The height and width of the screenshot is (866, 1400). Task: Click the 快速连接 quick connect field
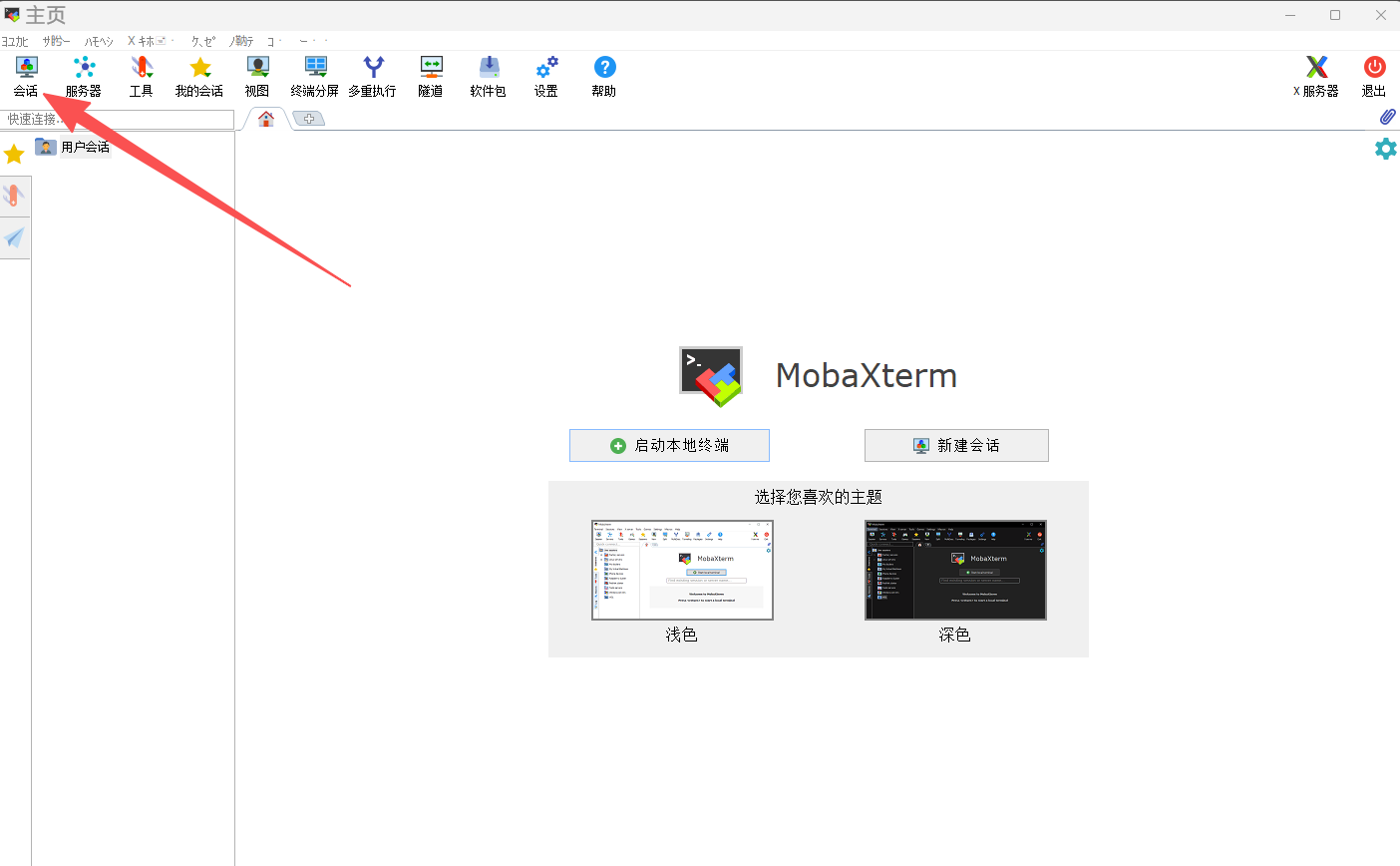click(118, 119)
